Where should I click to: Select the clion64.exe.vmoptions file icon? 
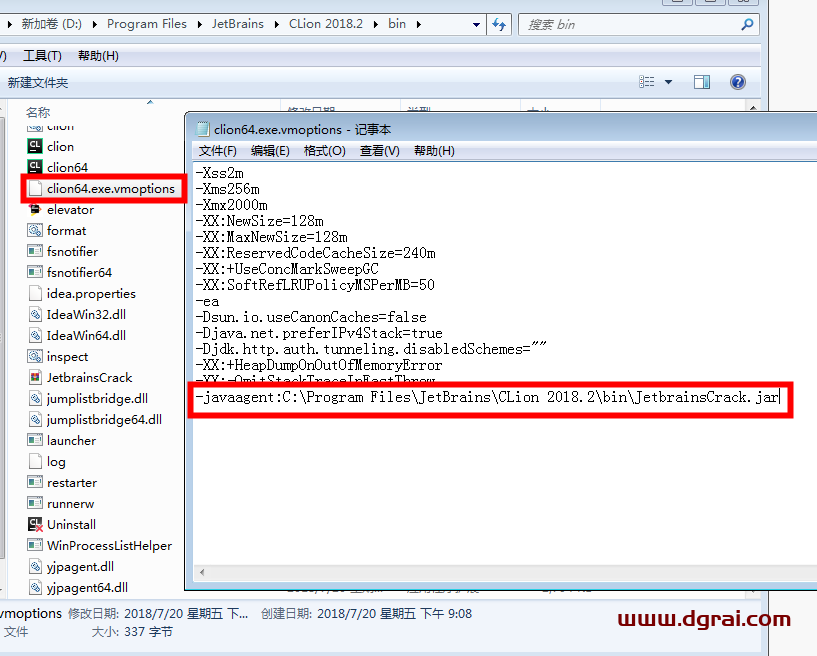tap(35, 188)
